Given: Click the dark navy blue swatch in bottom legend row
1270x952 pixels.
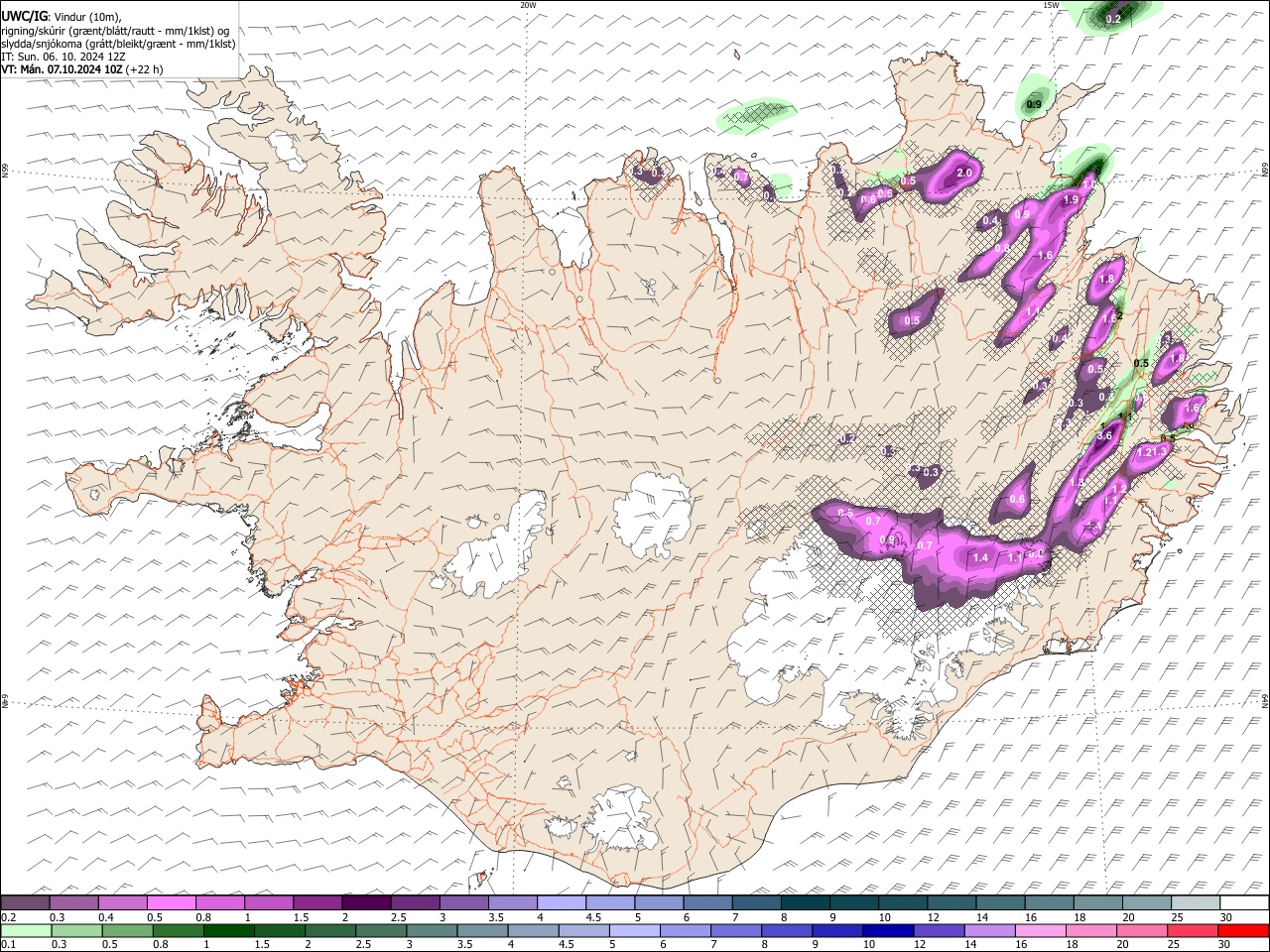Looking at the screenshot, I should [886, 930].
